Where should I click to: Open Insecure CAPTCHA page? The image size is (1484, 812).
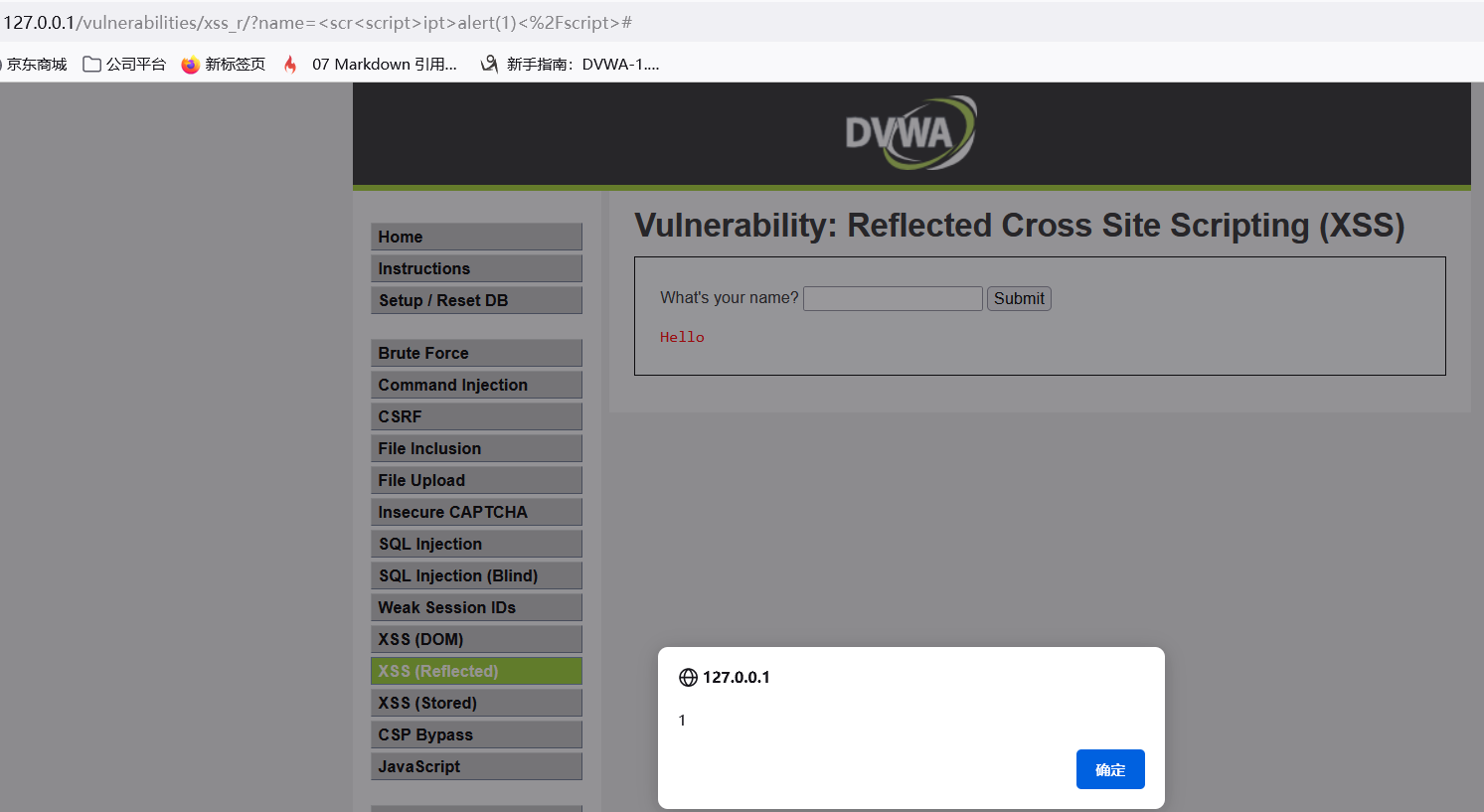point(476,512)
